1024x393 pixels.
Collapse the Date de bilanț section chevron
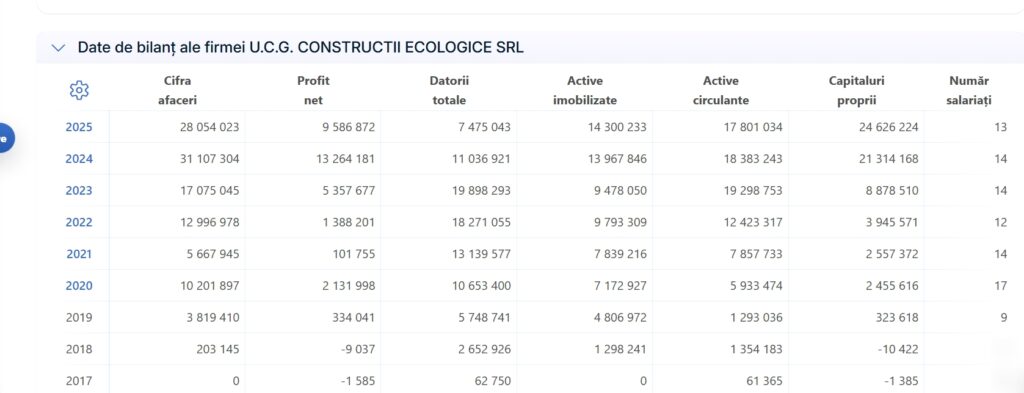(x=58, y=48)
